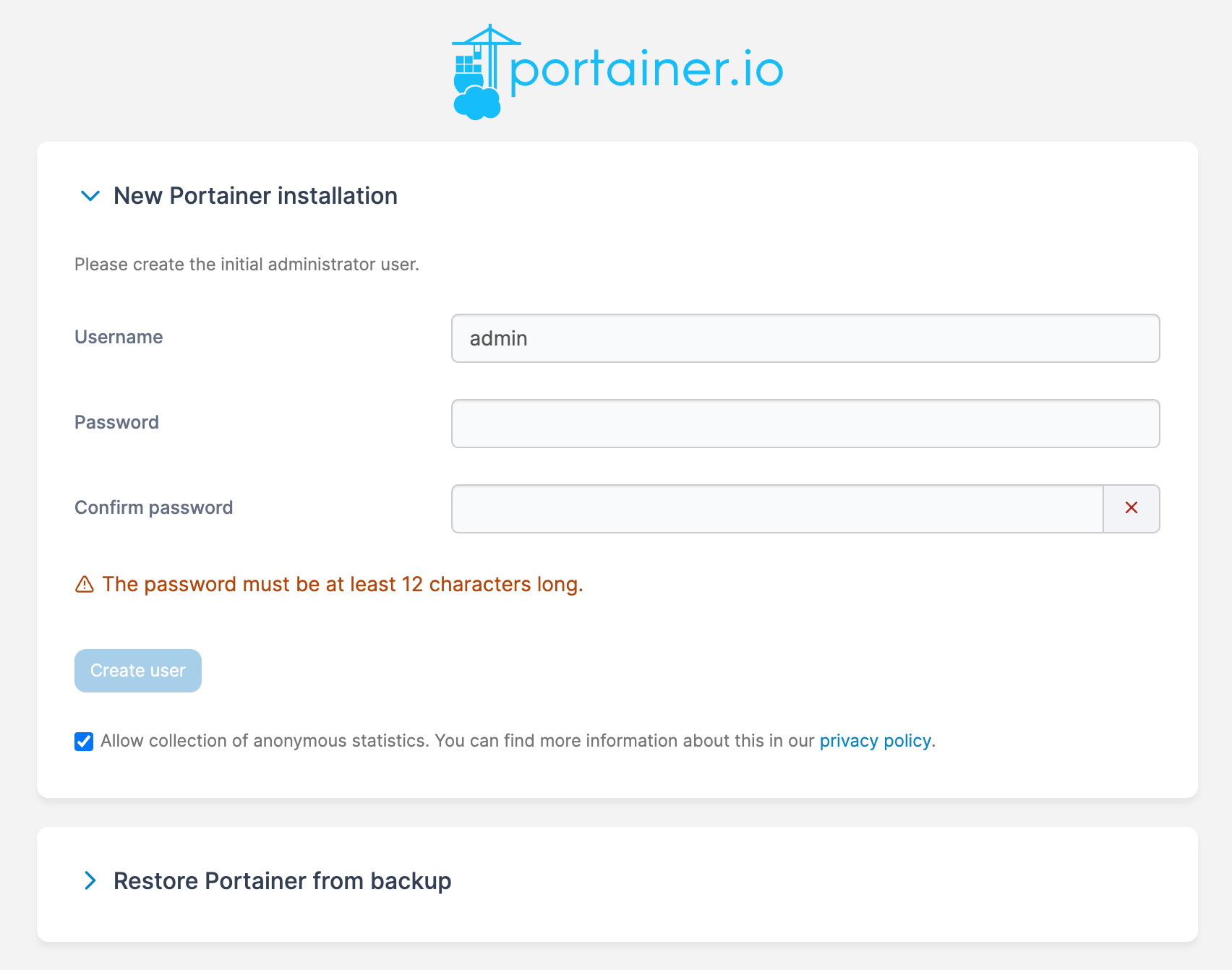Click the red X confirm-password status icon
The image size is (1232, 970).
point(1132,508)
